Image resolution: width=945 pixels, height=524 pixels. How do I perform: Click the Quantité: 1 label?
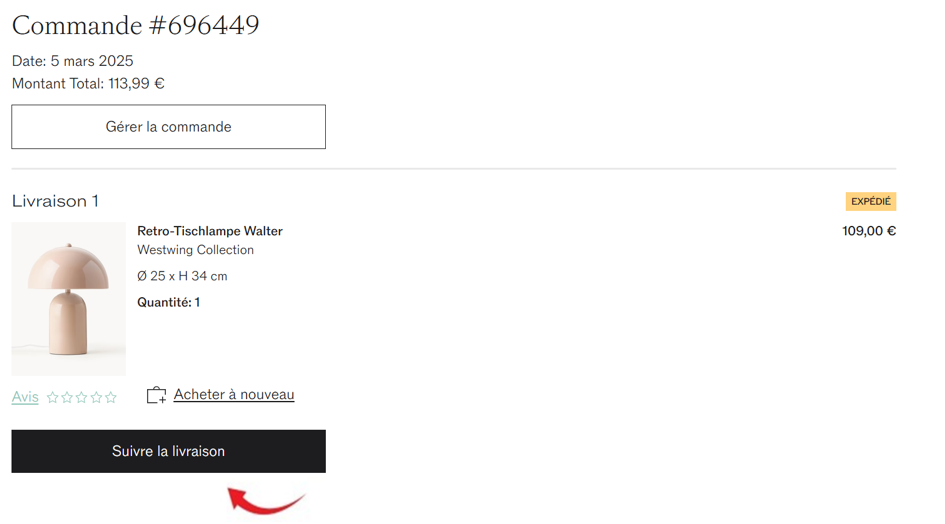coord(168,302)
